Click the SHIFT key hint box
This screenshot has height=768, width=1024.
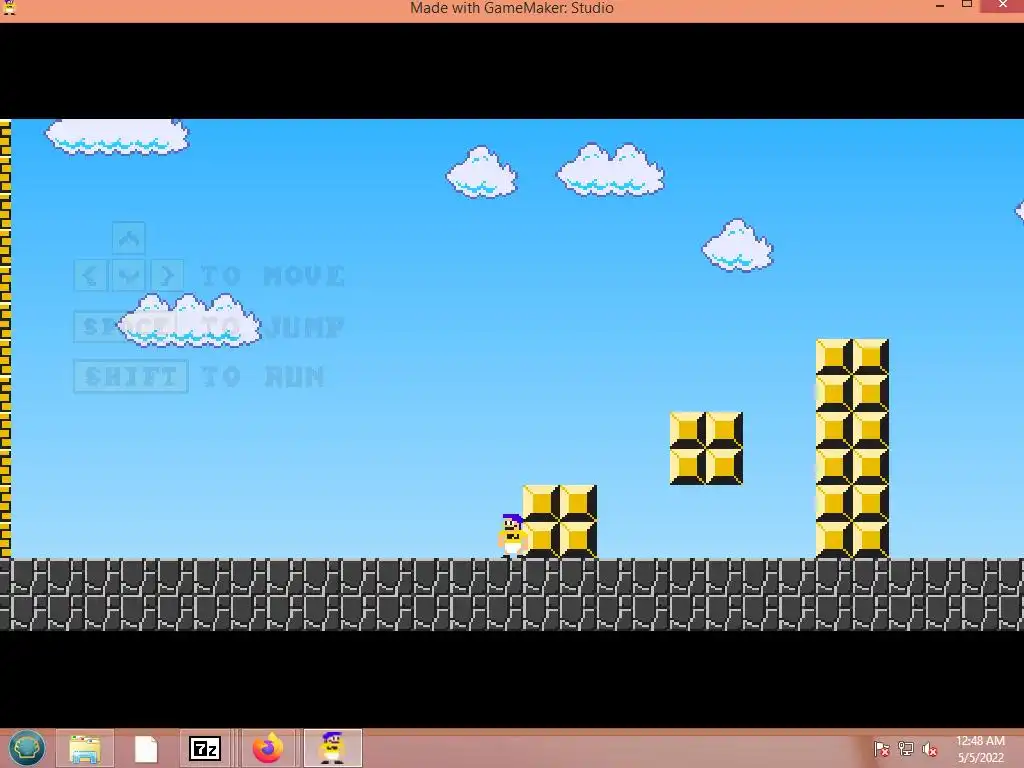(131, 376)
